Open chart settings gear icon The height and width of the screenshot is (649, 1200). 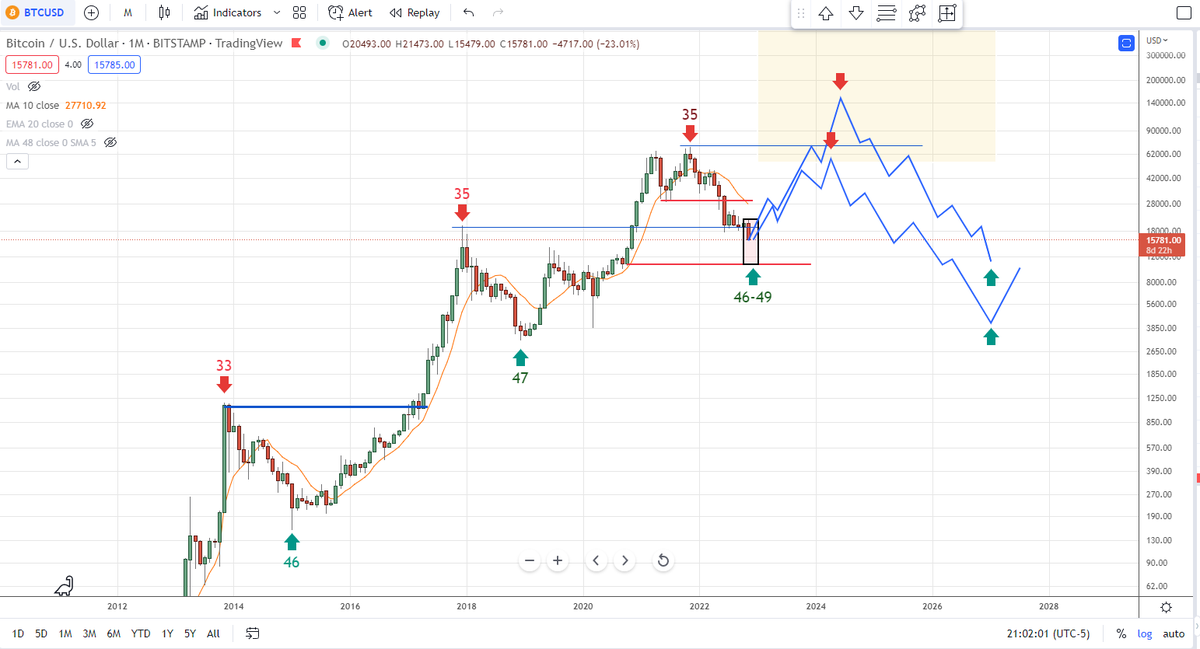(1166, 606)
